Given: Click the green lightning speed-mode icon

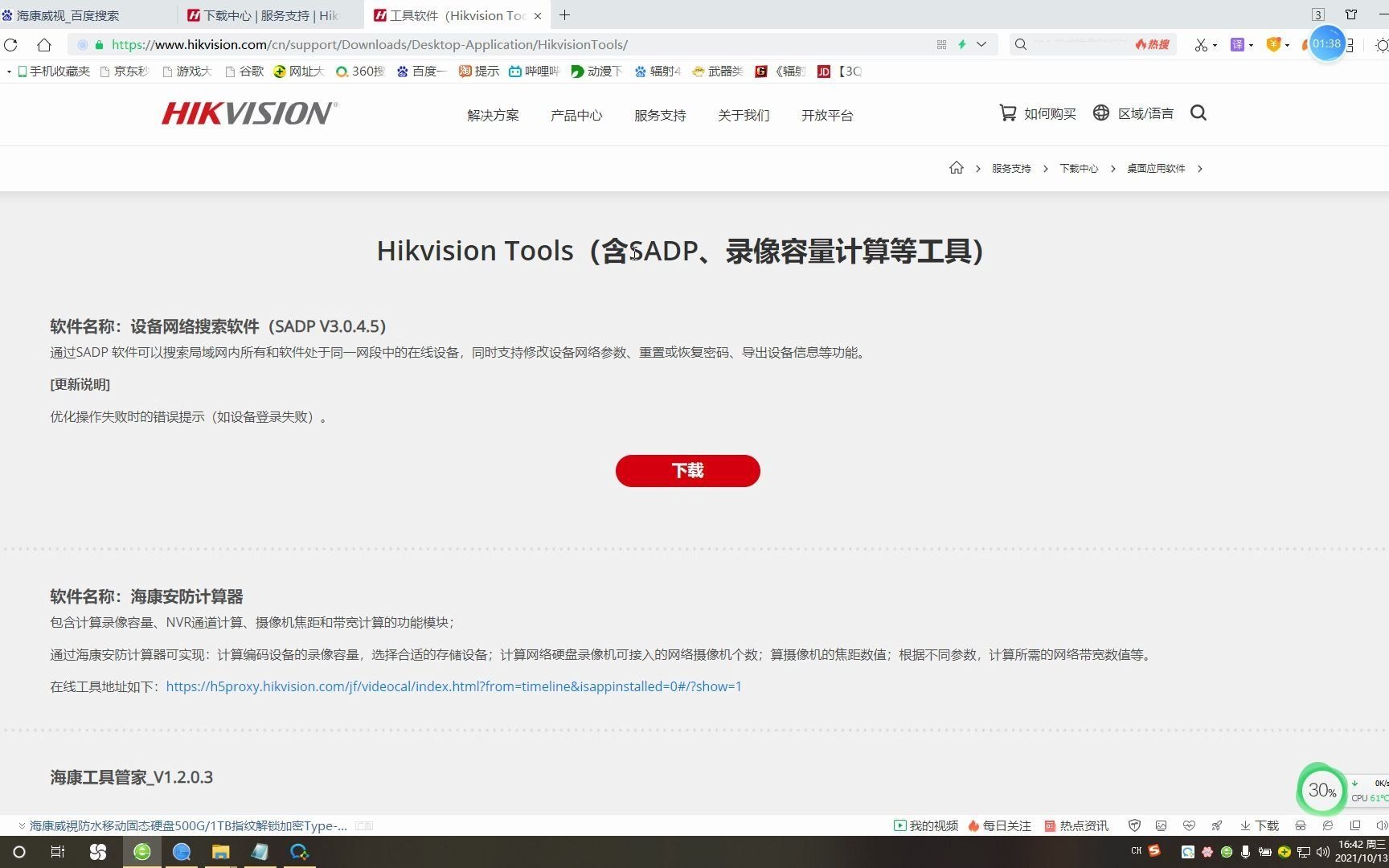Looking at the screenshot, I should coord(962,44).
